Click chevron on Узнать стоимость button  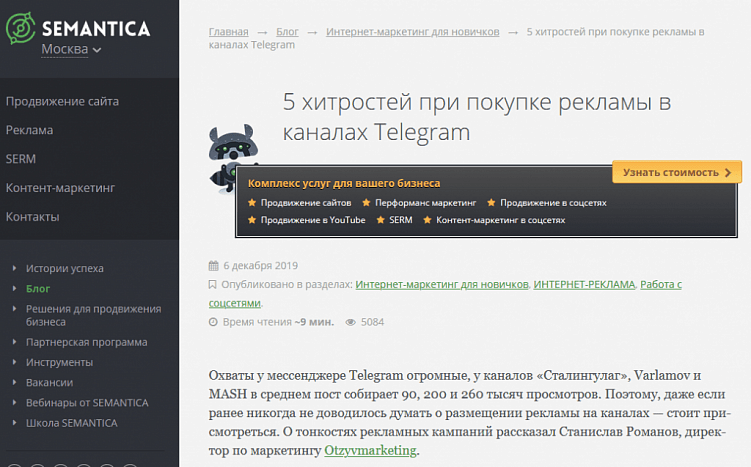pos(728,172)
